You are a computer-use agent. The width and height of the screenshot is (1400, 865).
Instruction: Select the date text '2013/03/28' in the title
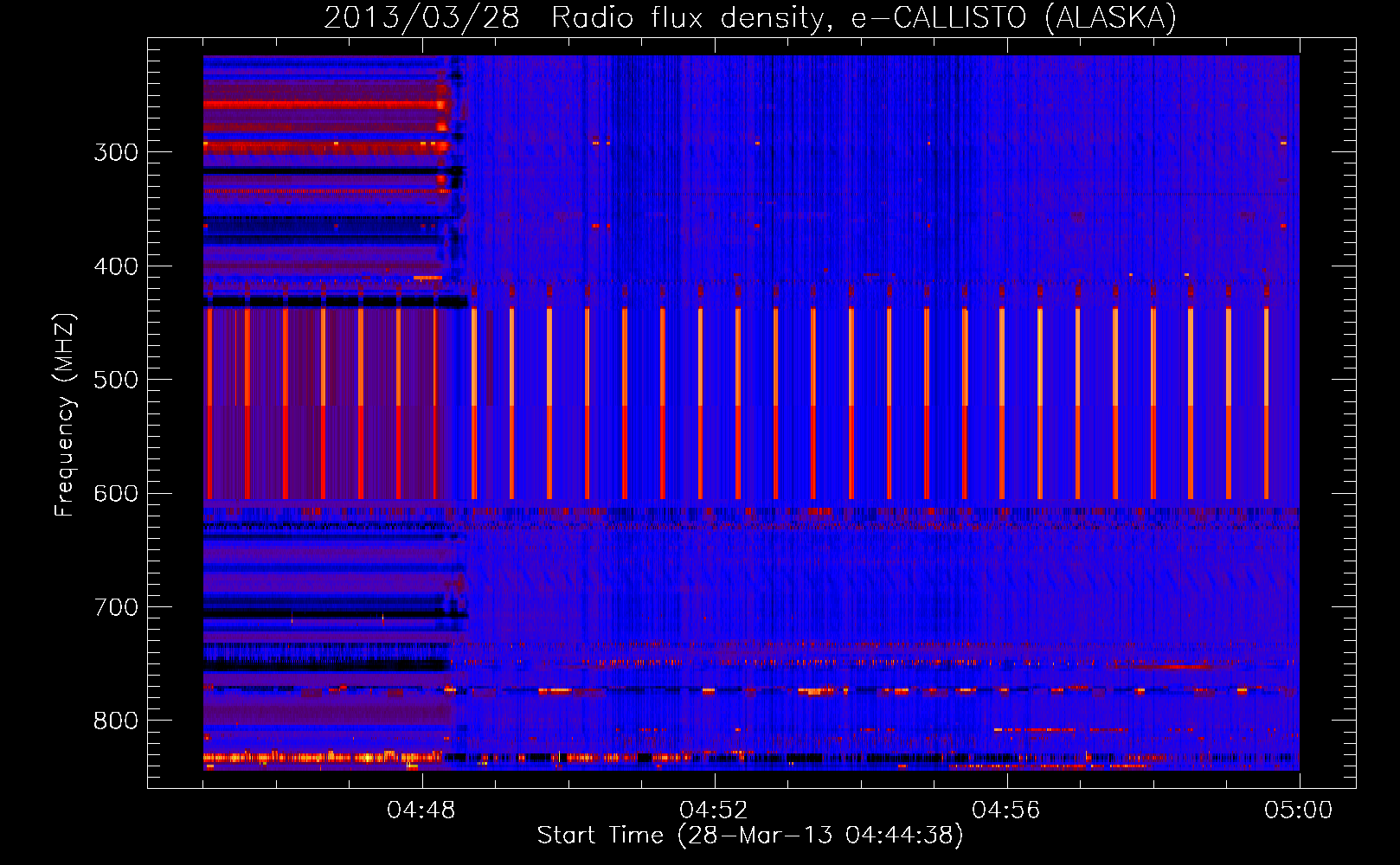tap(421, 18)
